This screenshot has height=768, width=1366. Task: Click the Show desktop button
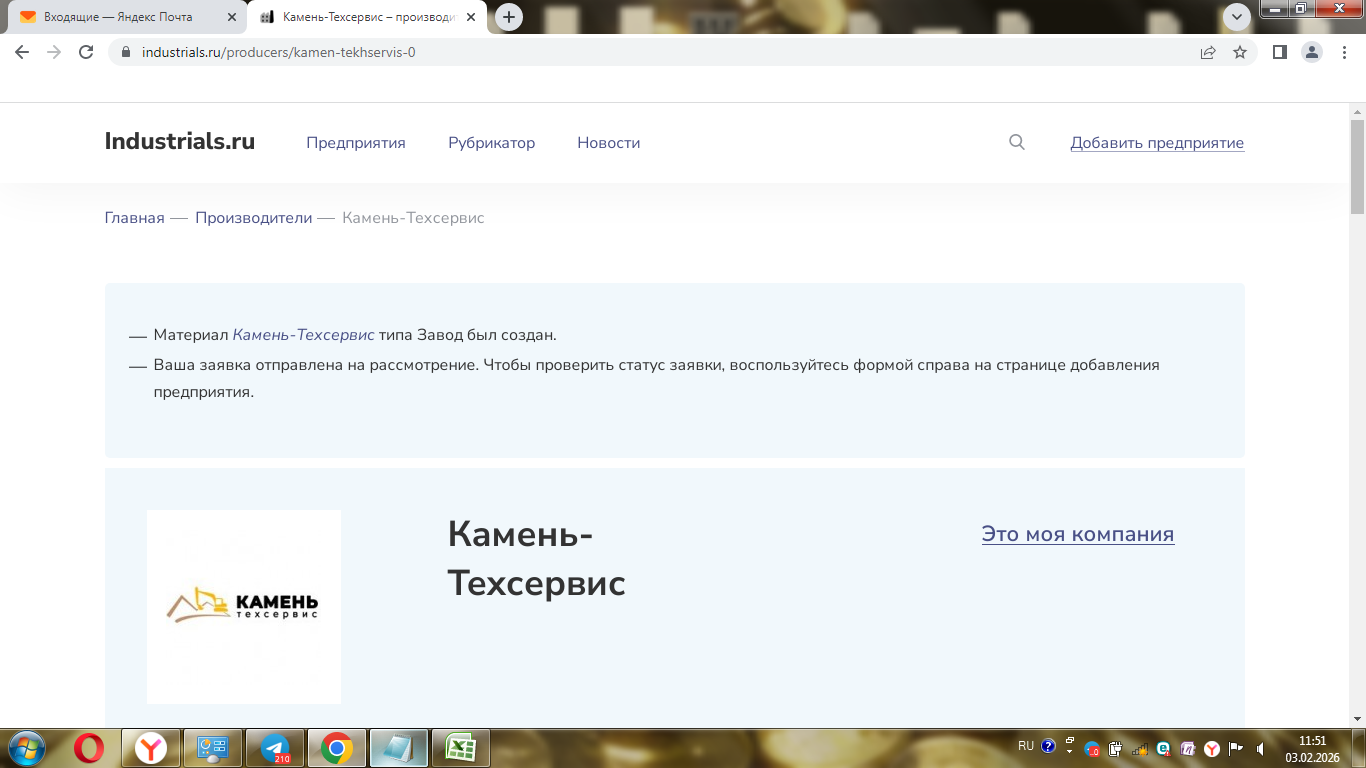coord(1358,748)
